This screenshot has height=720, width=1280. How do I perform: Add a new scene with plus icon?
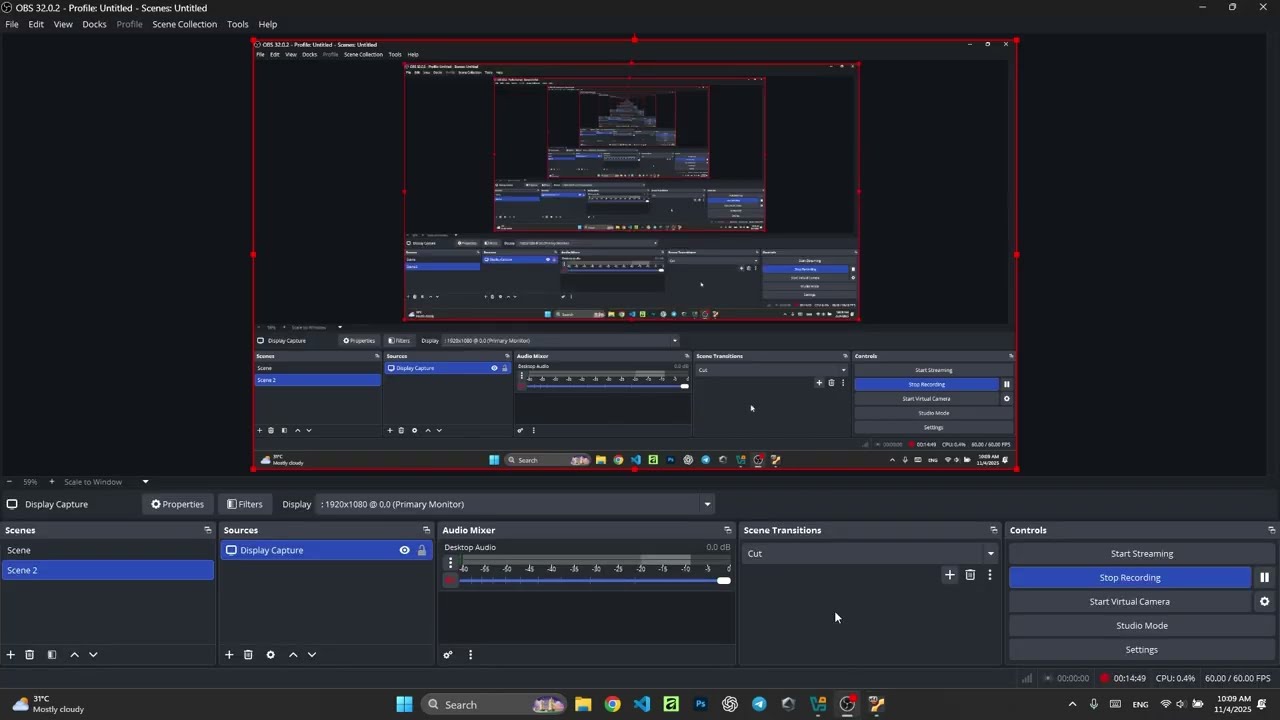[x=11, y=655]
